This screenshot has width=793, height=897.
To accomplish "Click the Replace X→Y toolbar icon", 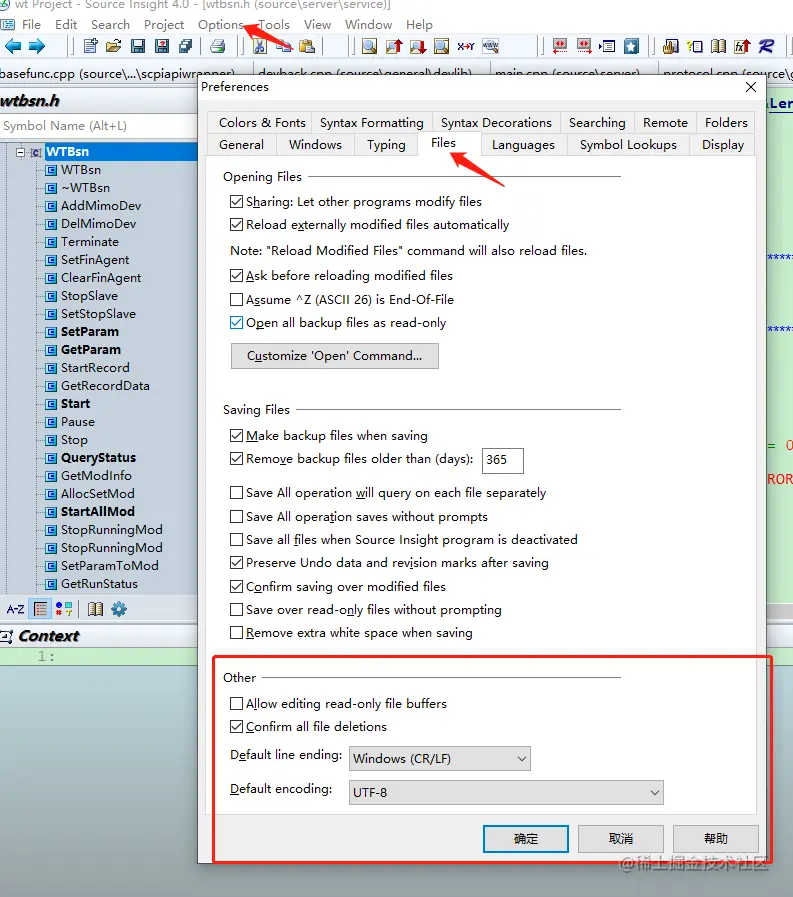I will point(466,46).
